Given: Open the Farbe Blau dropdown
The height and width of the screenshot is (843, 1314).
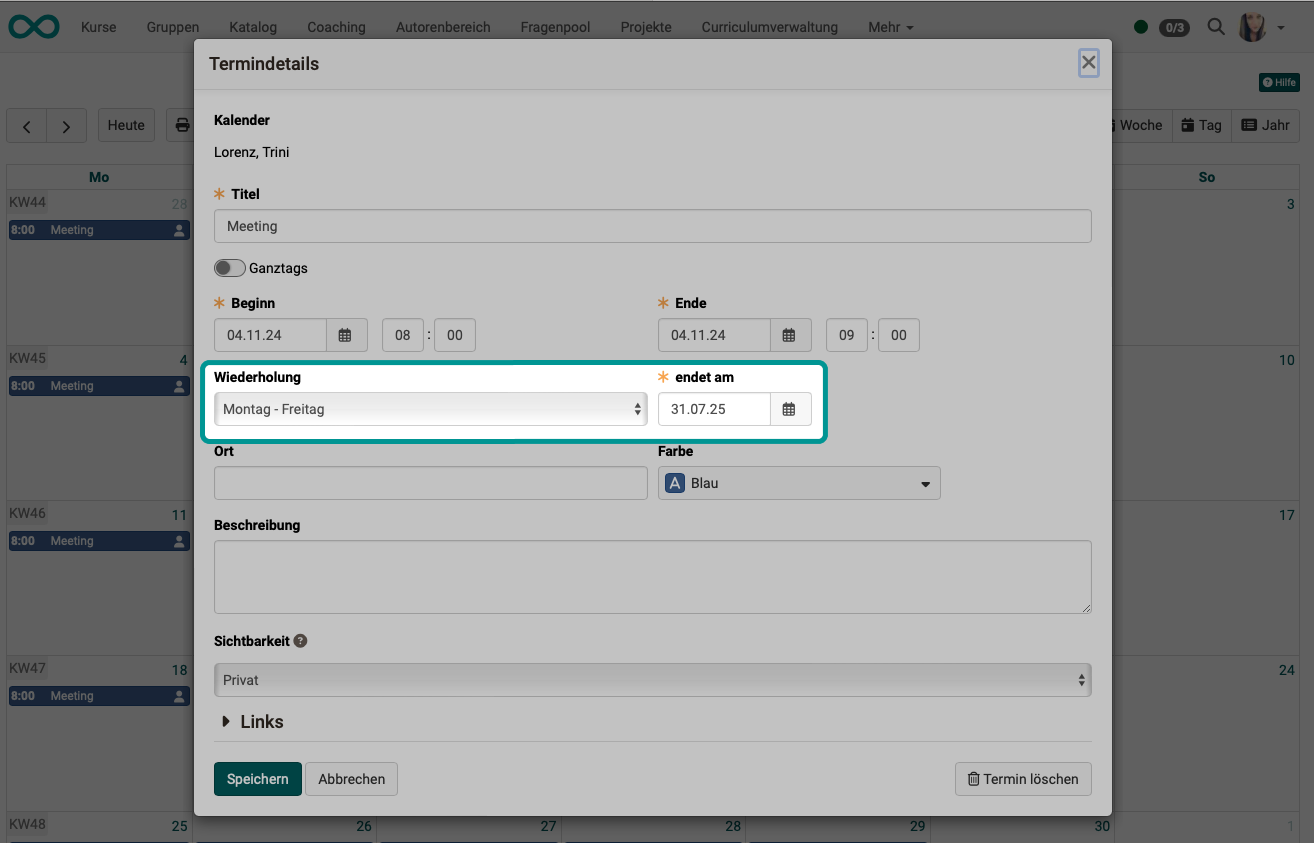Looking at the screenshot, I should point(799,483).
